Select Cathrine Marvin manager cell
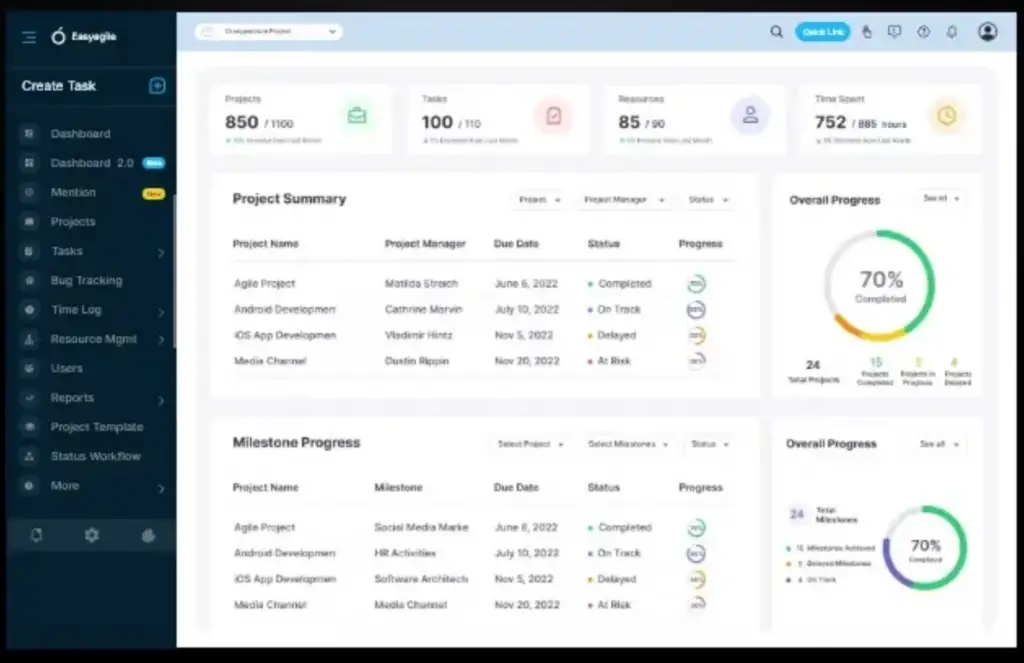This screenshot has height=663, width=1024. [x=423, y=310]
